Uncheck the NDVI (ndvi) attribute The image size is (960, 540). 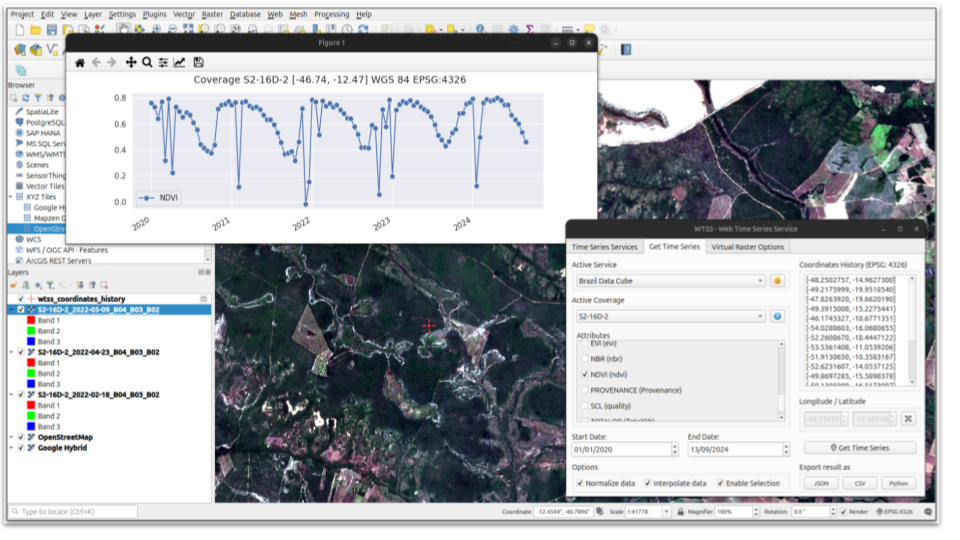pos(585,374)
